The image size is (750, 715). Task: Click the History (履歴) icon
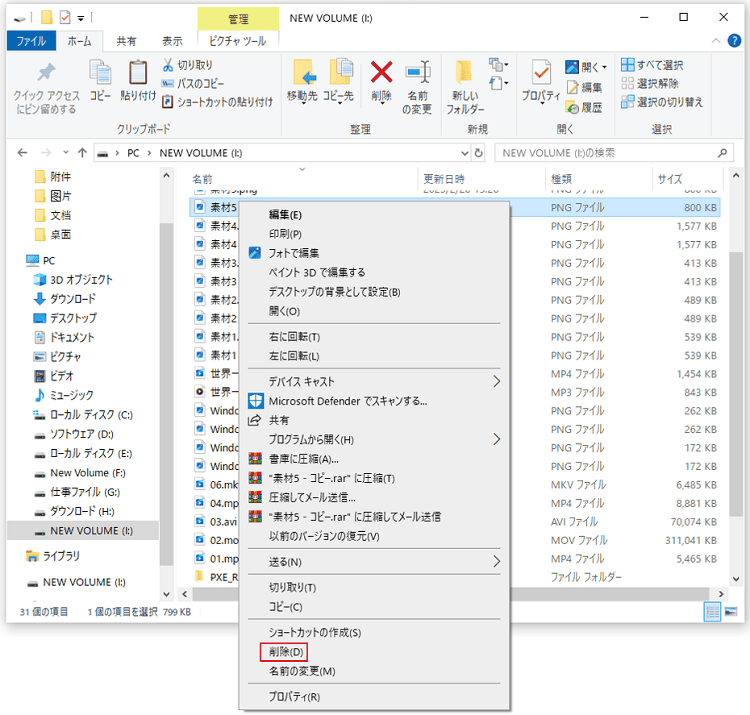tap(572, 108)
